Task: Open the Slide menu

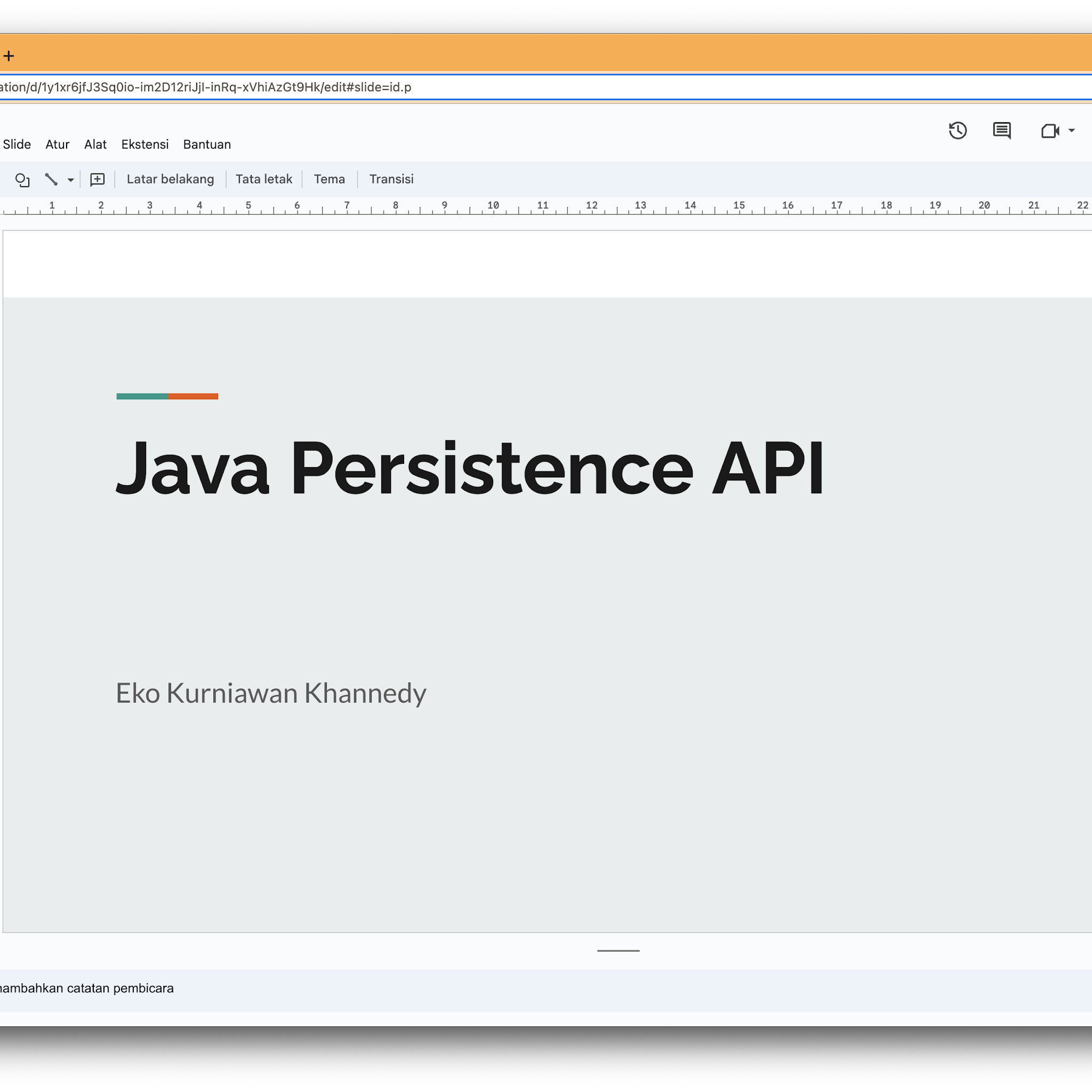Action: pyautogui.click(x=17, y=144)
